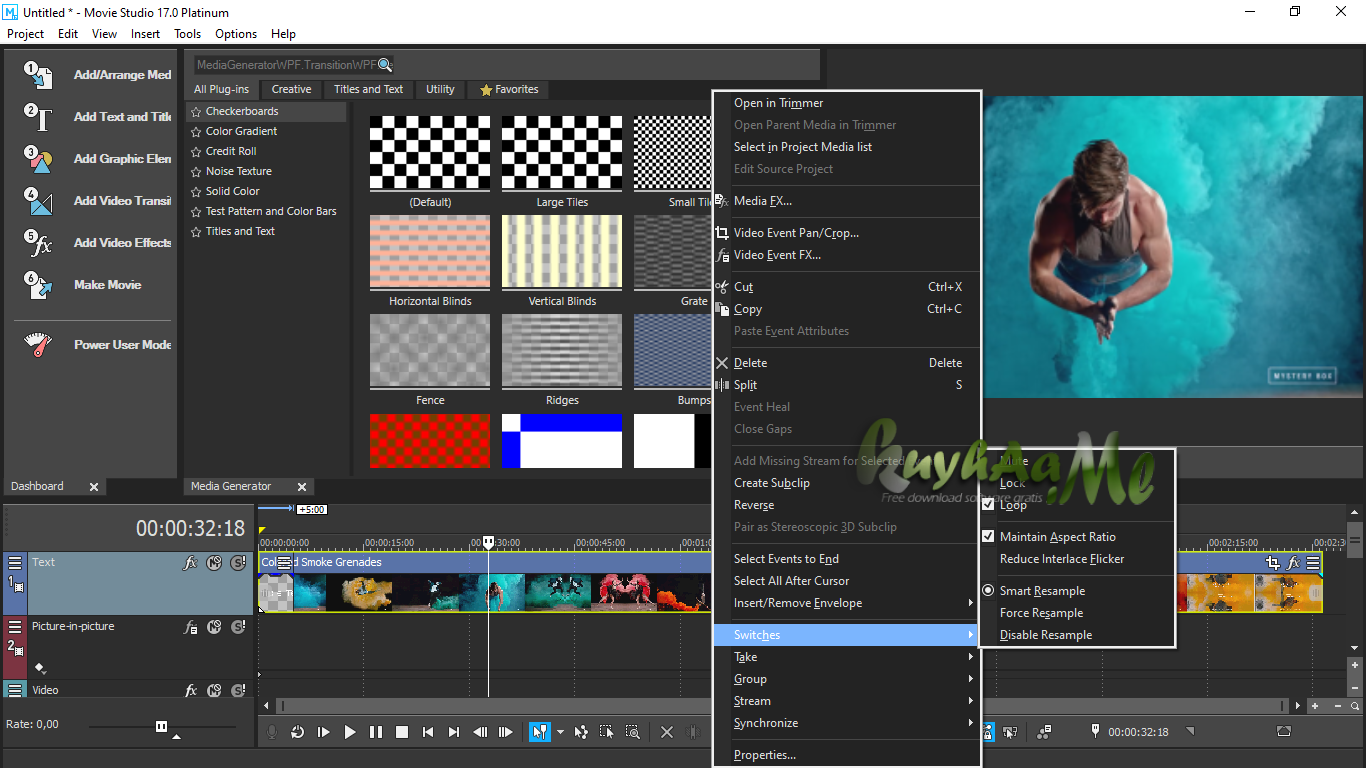Open the Tools menu

coord(188,33)
